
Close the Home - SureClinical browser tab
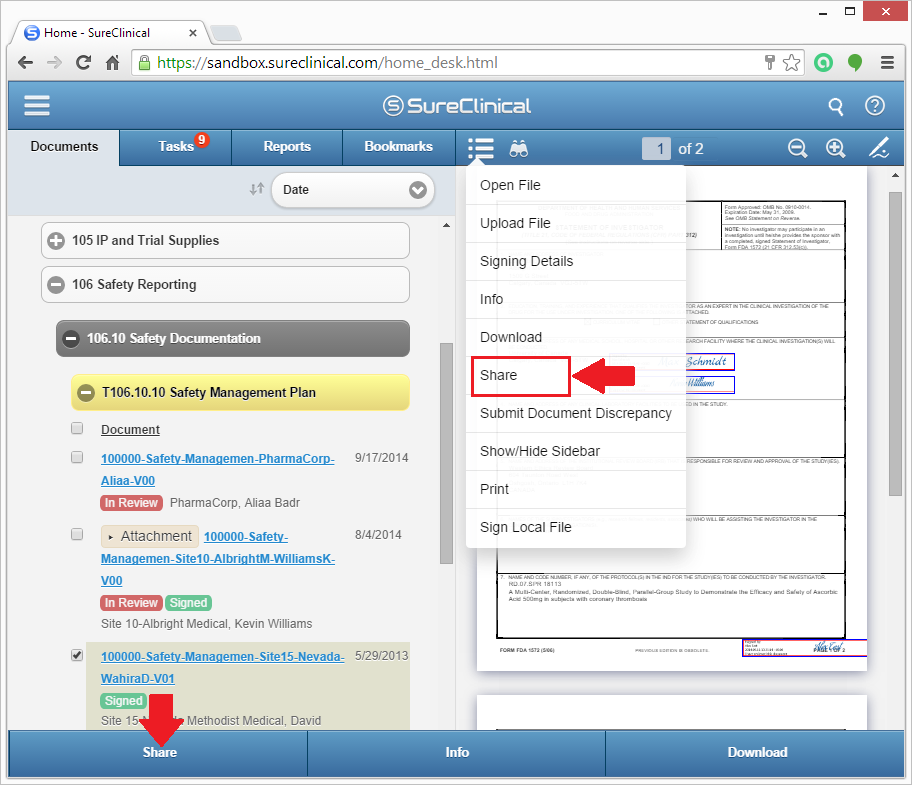tap(193, 33)
